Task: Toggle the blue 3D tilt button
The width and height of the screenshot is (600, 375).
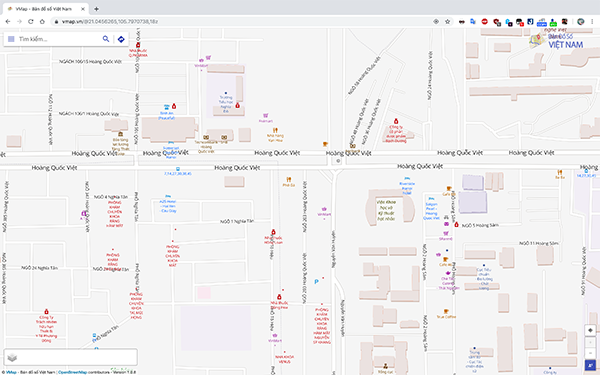Action: pos(590,365)
